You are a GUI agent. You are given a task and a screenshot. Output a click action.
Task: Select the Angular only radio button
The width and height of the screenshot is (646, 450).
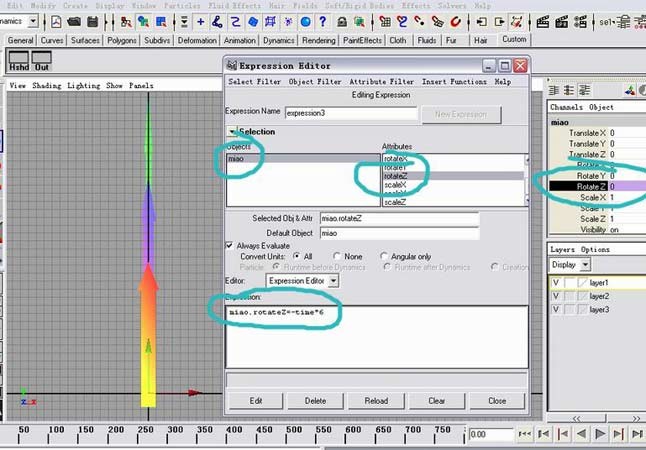(384, 256)
